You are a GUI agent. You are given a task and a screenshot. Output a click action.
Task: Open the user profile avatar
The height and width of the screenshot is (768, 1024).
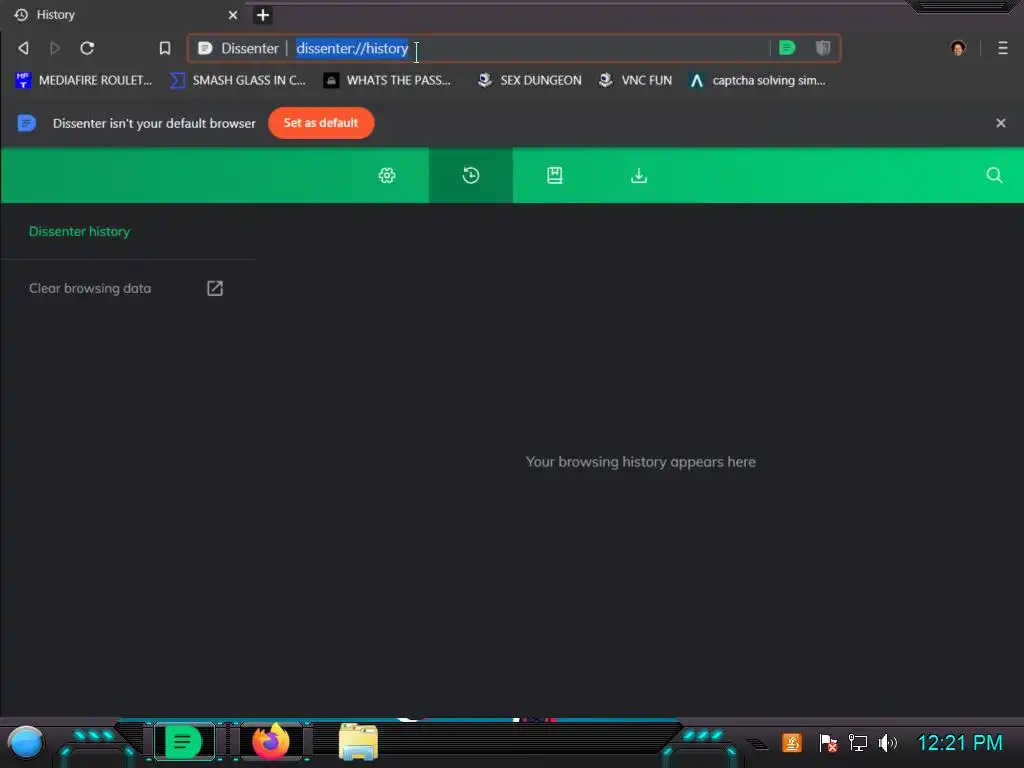(958, 48)
